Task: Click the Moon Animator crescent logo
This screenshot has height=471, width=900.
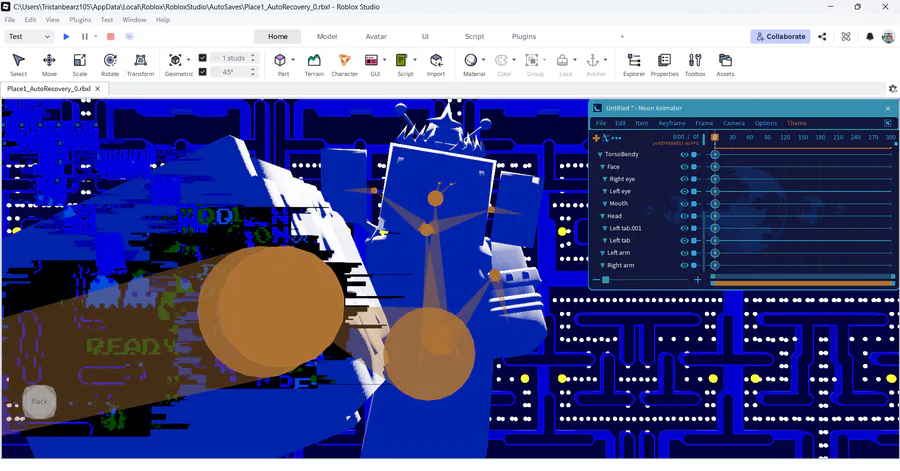Action: [598, 108]
